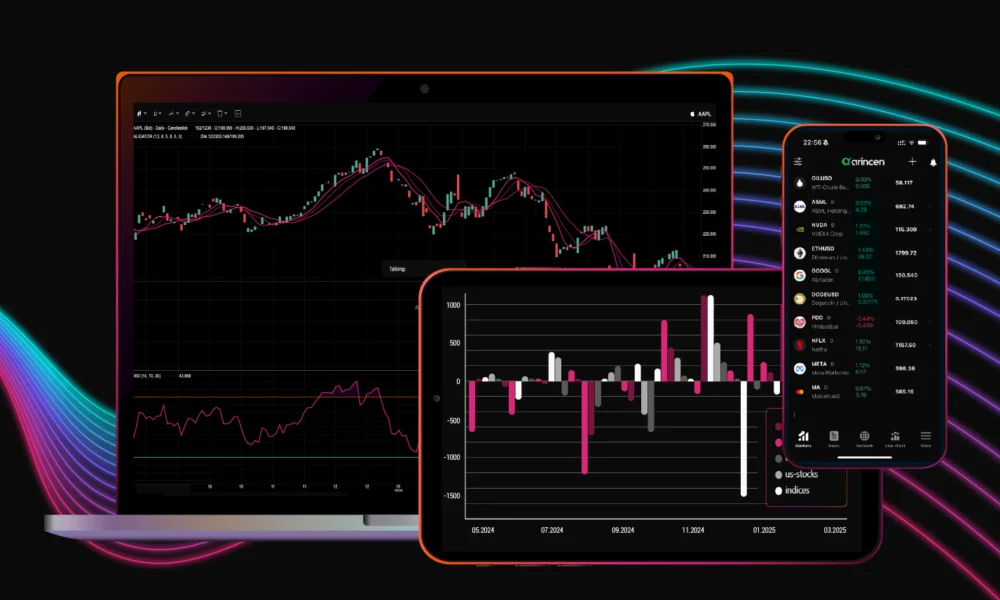Tap the phone battery status icon
The height and width of the screenshot is (600, 1000).
click(x=922, y=143)
